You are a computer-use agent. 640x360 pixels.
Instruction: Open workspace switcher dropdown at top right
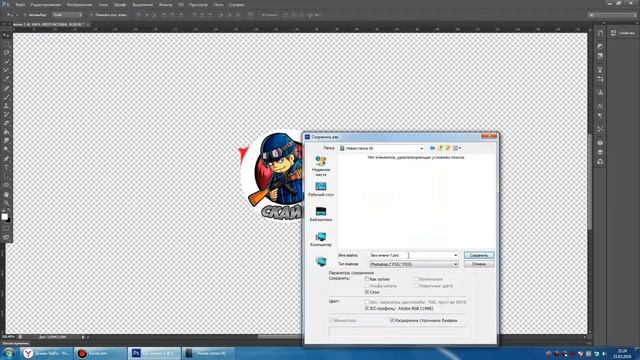click(x=612, y=15)
